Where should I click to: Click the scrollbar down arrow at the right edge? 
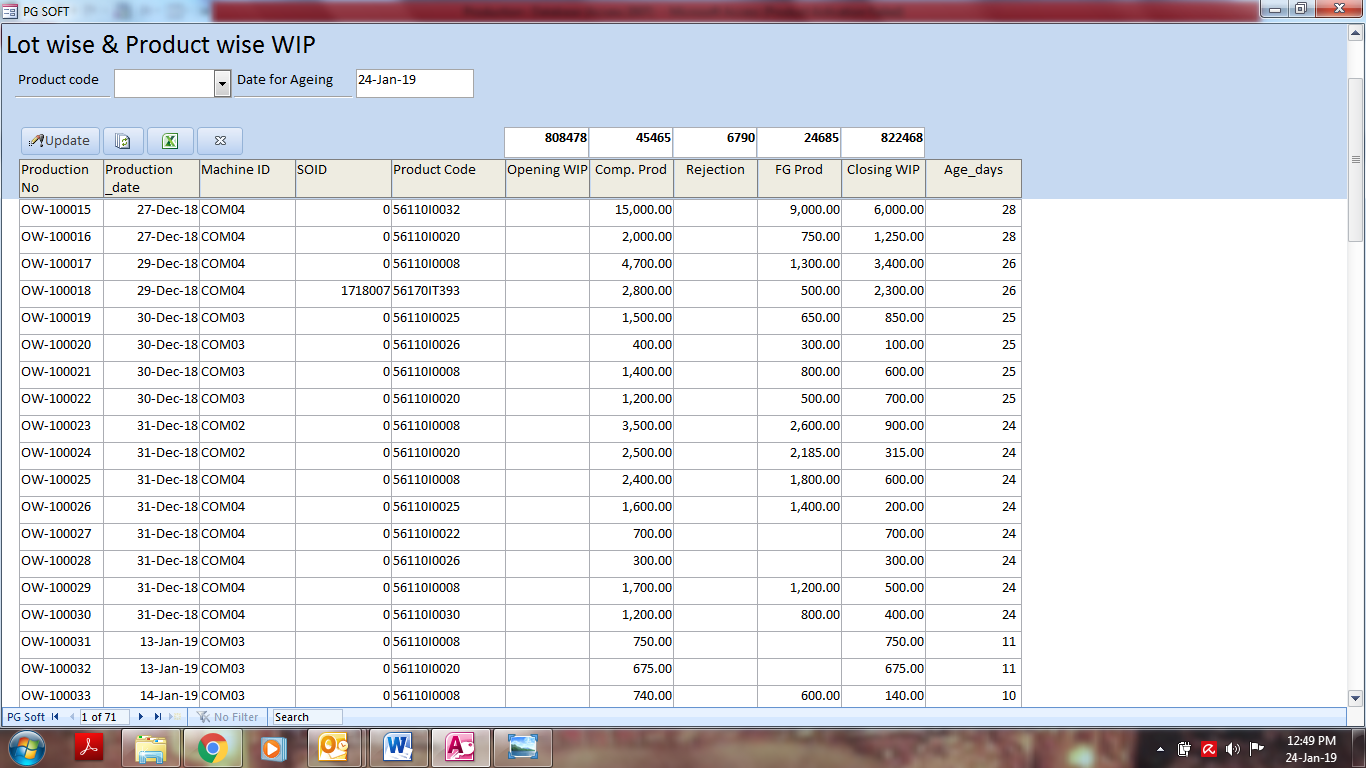1356,698
